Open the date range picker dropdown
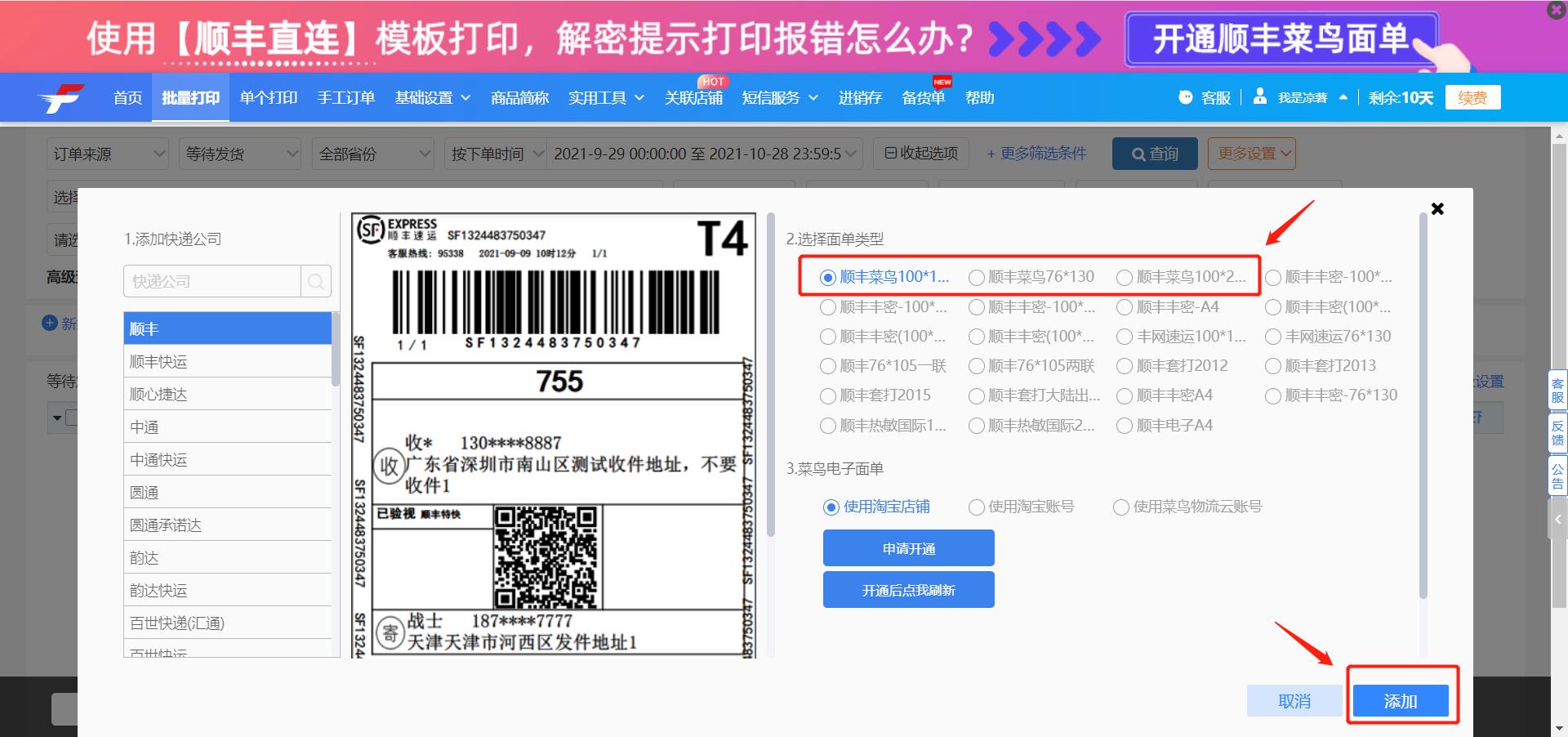This screenshot has height=737, width=1568. tap(705, 154)
